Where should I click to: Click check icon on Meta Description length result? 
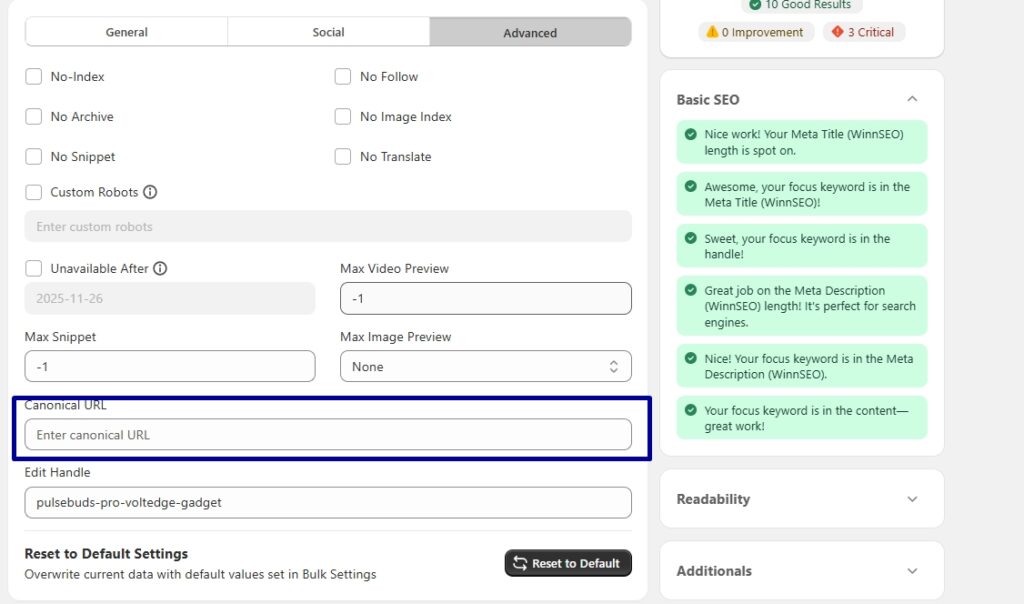(690, 290)
